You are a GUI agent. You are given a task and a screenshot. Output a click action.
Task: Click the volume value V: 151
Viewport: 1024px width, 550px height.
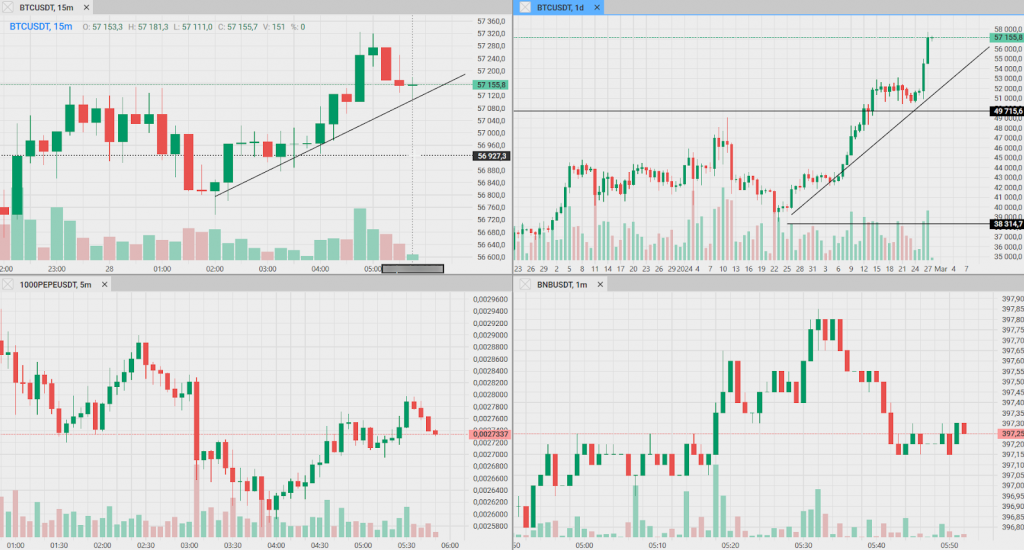point(274,27)
